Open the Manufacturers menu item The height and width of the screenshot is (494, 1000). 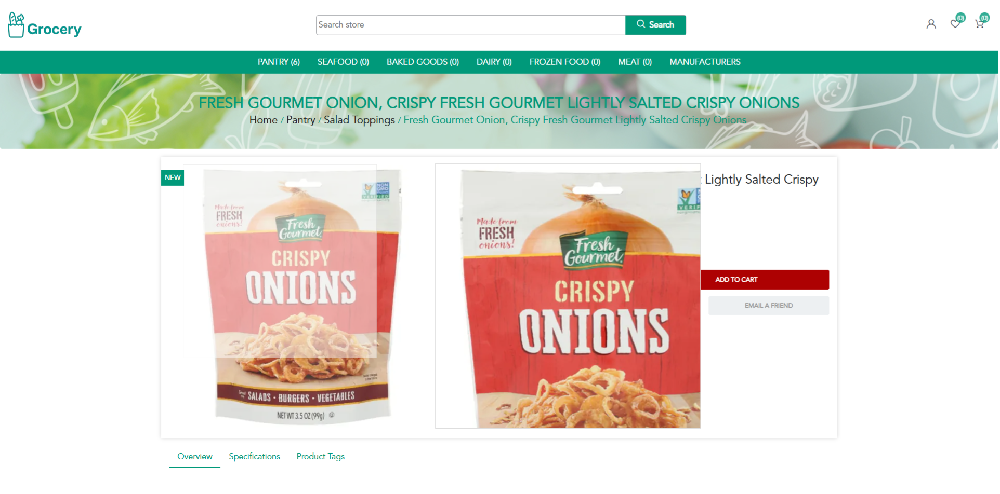705,62
